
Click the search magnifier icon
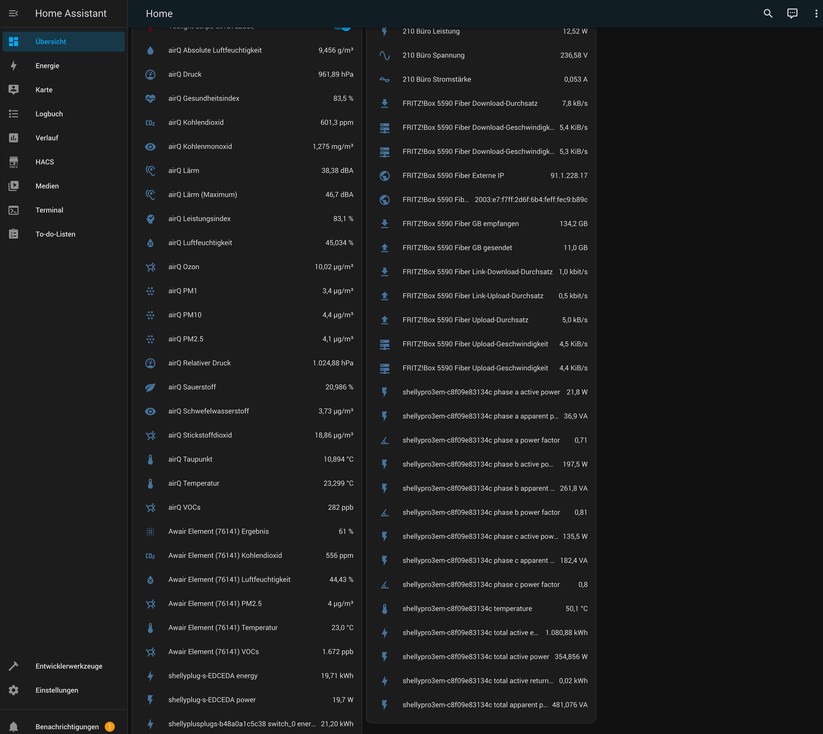pos(767,13)
